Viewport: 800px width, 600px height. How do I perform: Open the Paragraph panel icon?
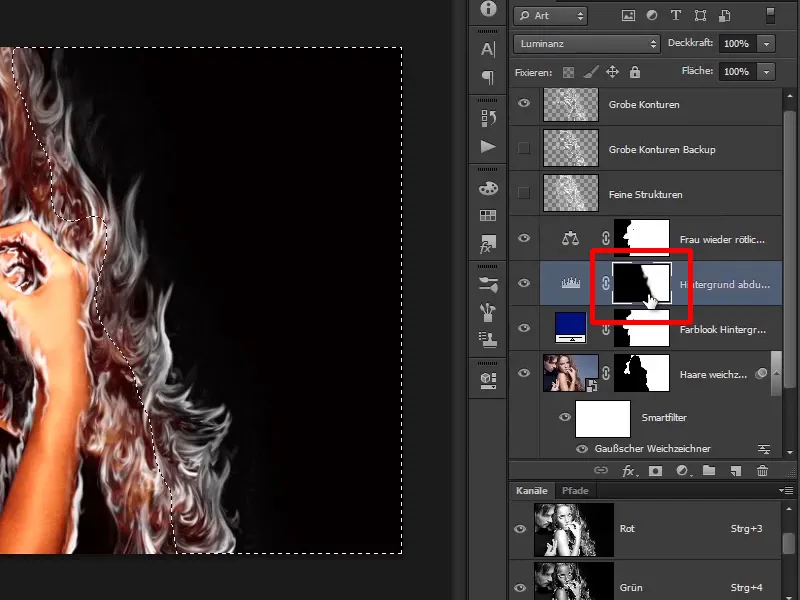click(488, 77)
